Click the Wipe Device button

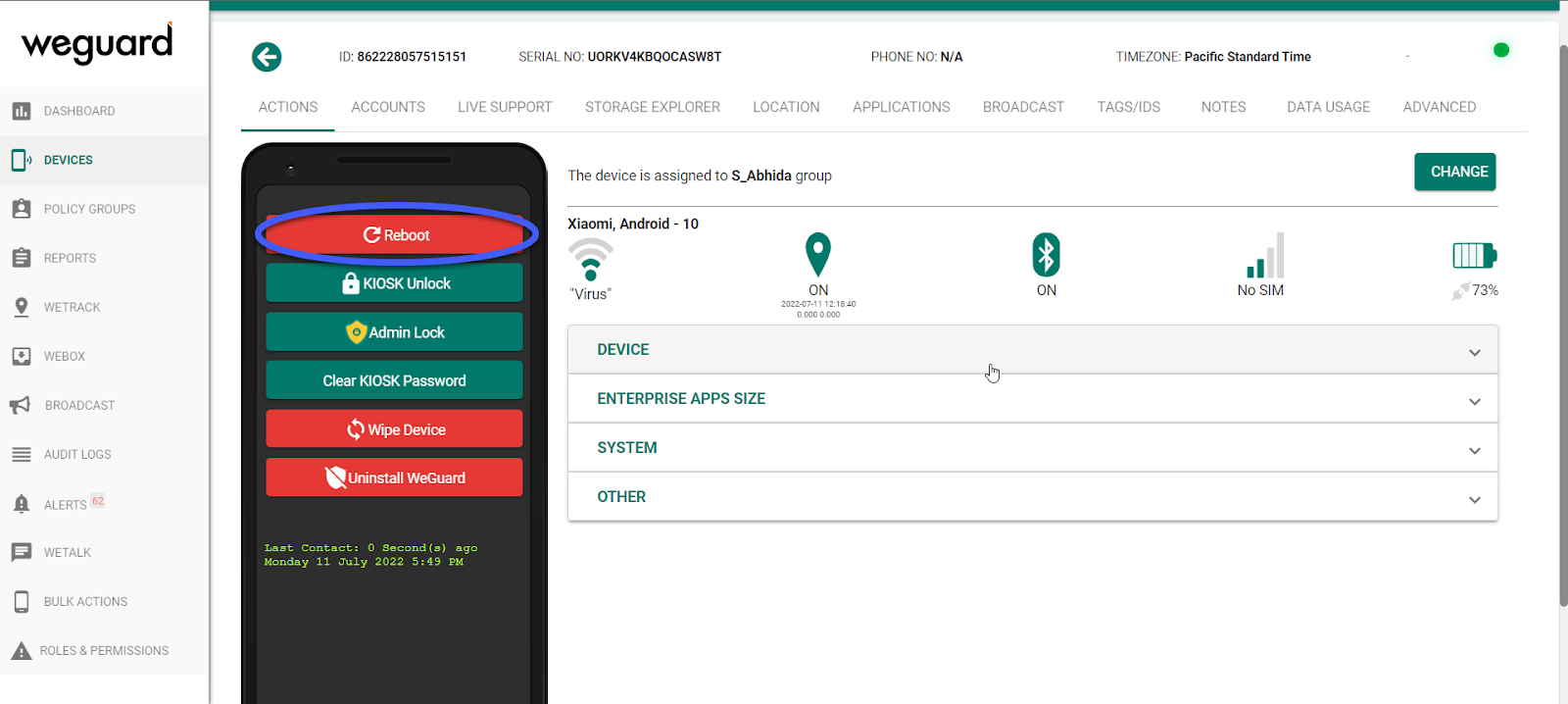pos(394,429)
